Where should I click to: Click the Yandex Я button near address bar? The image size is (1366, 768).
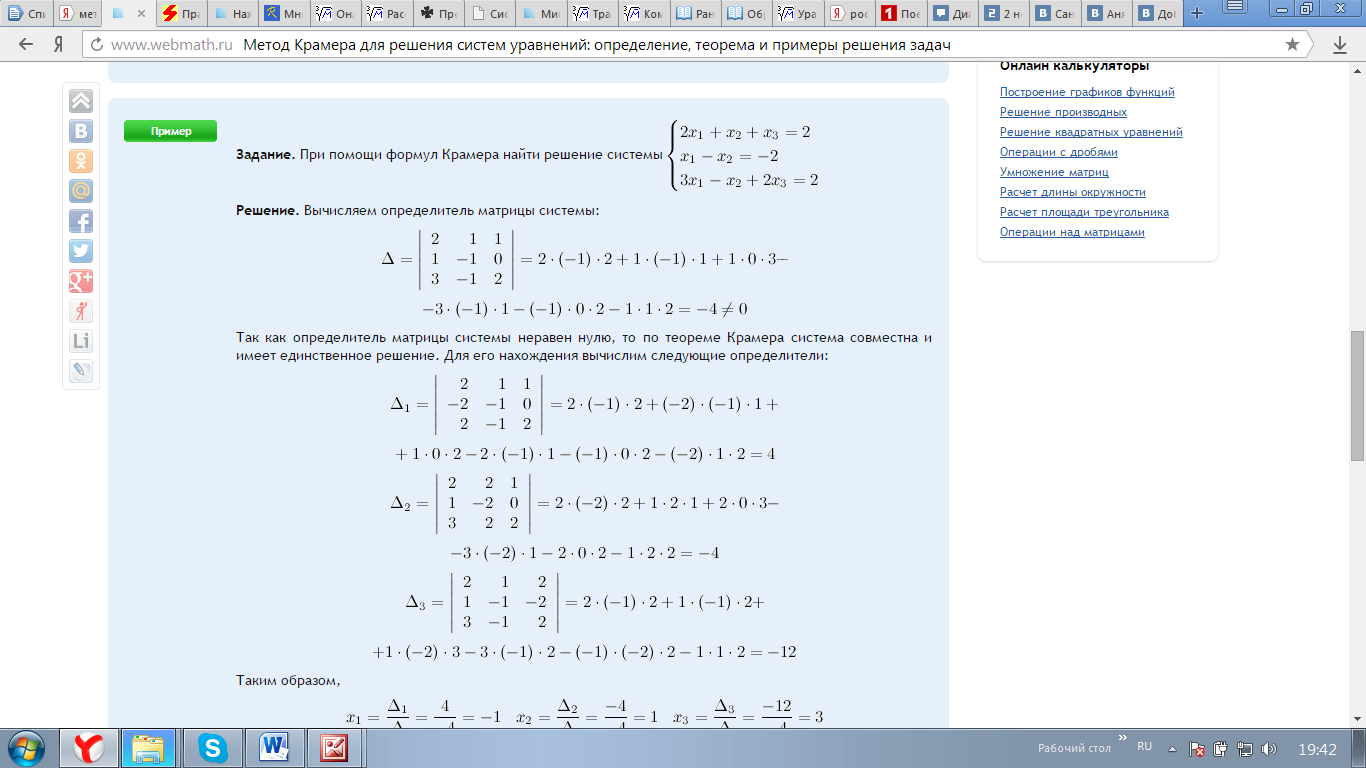(x=59, y=45)
